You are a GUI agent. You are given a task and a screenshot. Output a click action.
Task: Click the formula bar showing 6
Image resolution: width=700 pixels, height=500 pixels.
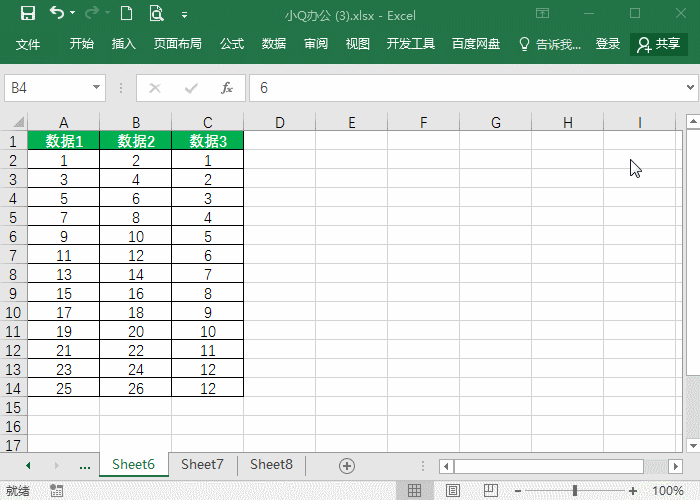(467, 88)
